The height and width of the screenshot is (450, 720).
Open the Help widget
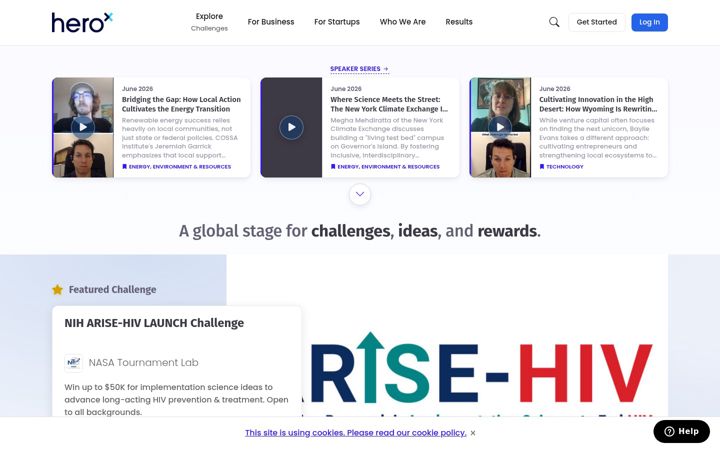click(681, 431)
